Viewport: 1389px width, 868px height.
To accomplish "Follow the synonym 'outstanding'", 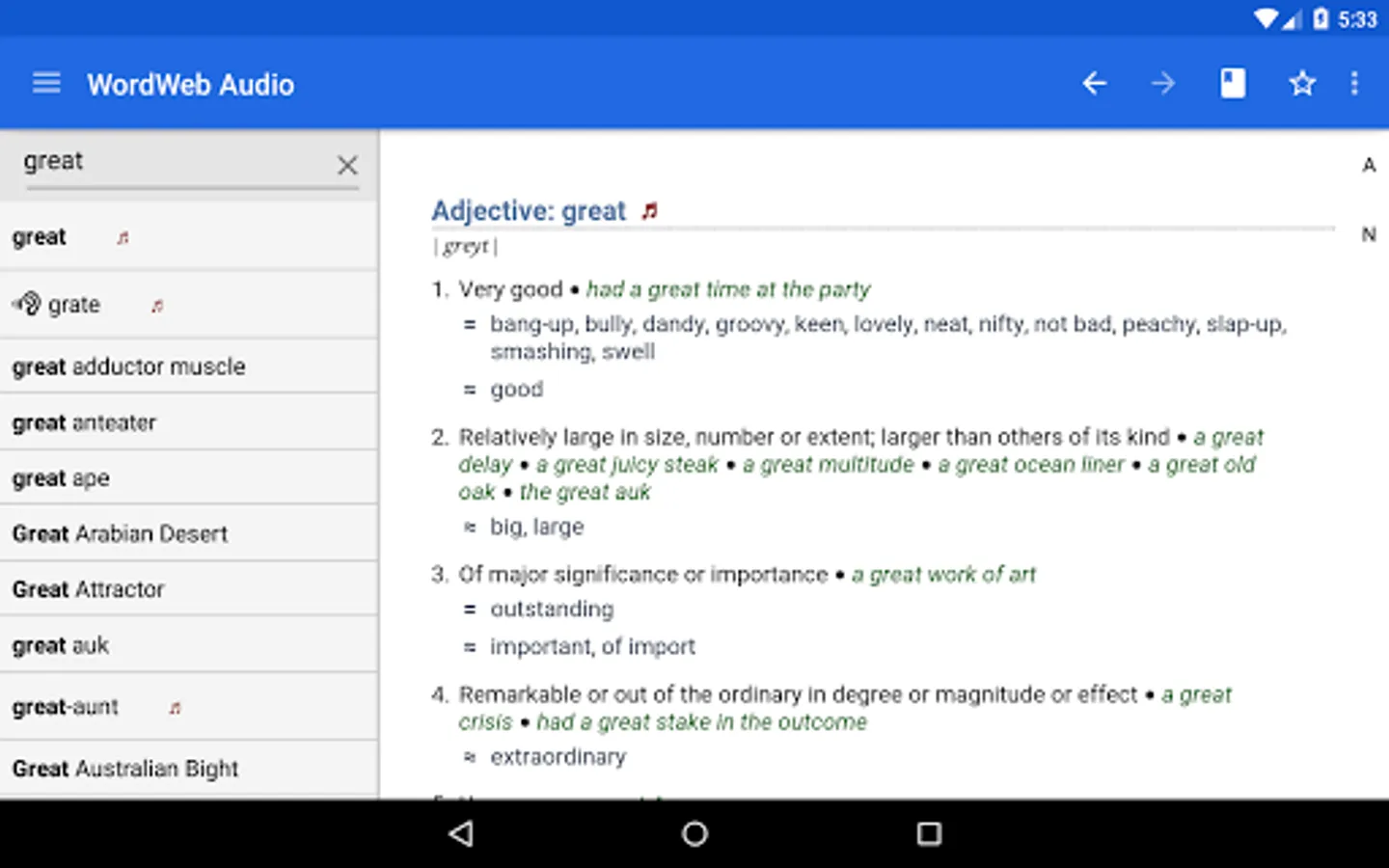I will pos(552,610).
